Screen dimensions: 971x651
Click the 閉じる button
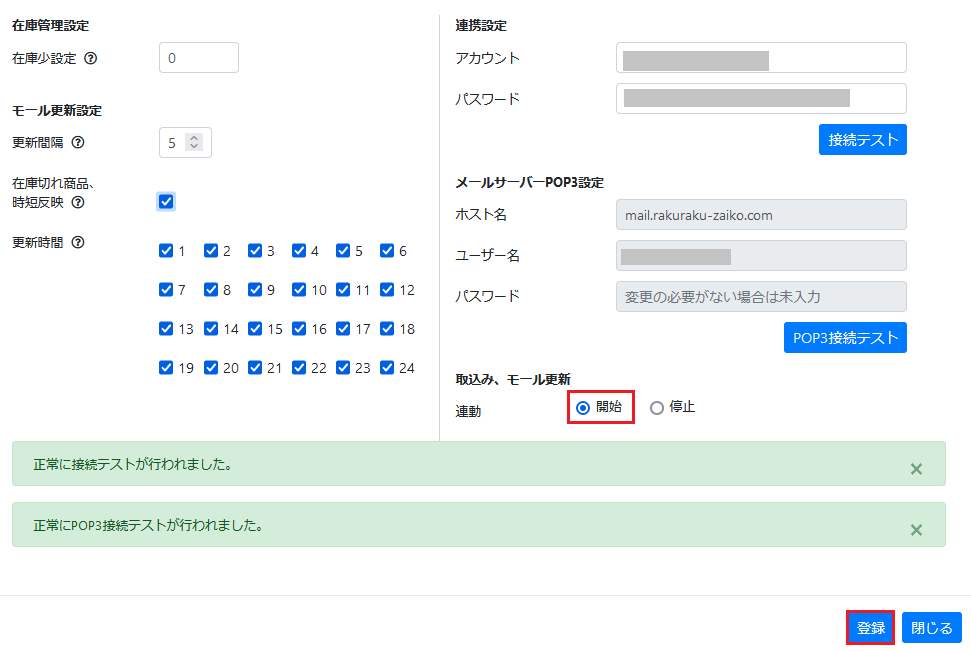coord(931,627)
